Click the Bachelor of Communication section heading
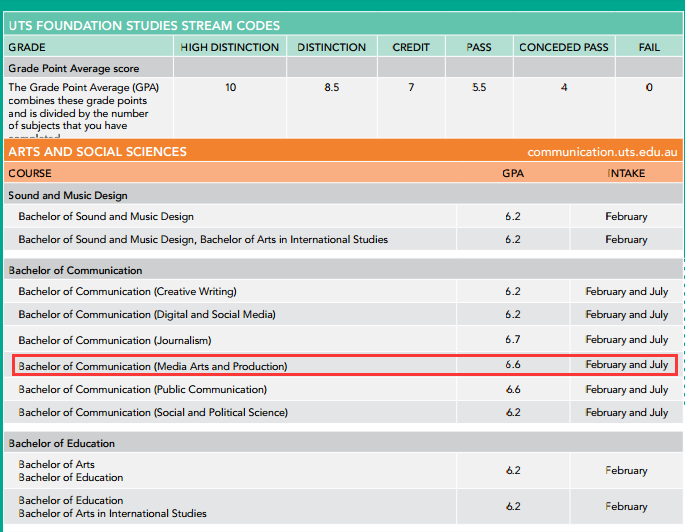The width and height of the screenshot is (685, 532). (x=75, y=270)
